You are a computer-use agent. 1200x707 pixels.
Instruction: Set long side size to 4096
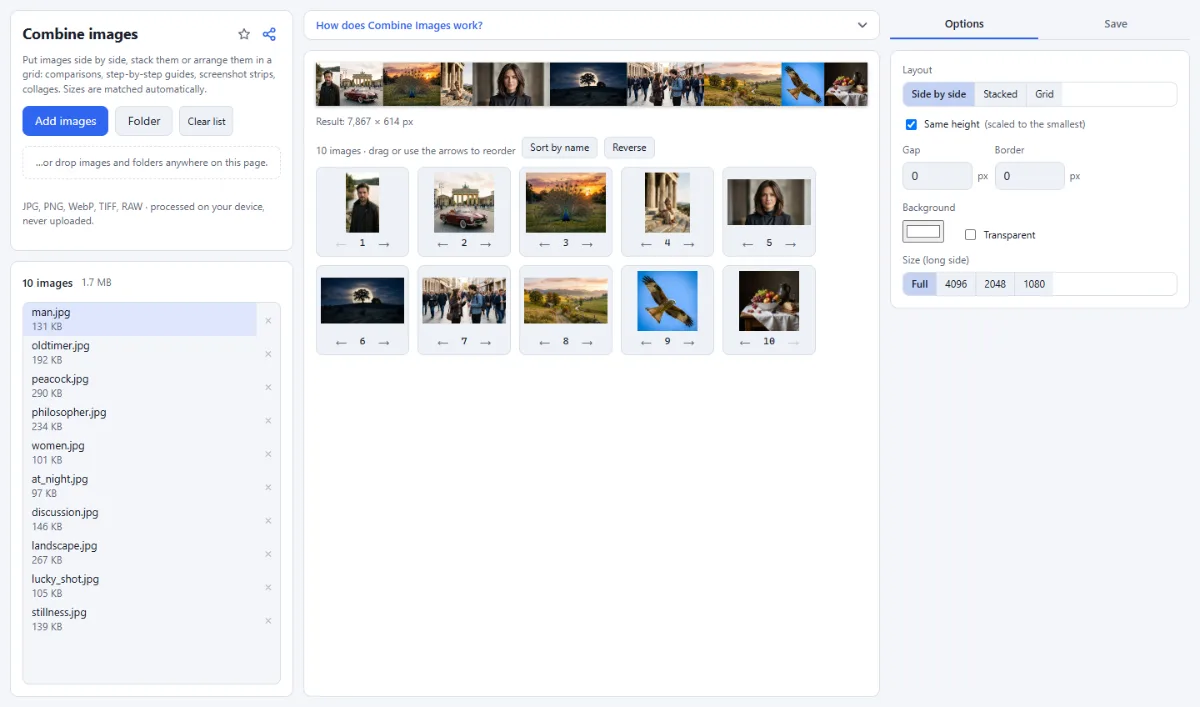[x=956, y=284]
